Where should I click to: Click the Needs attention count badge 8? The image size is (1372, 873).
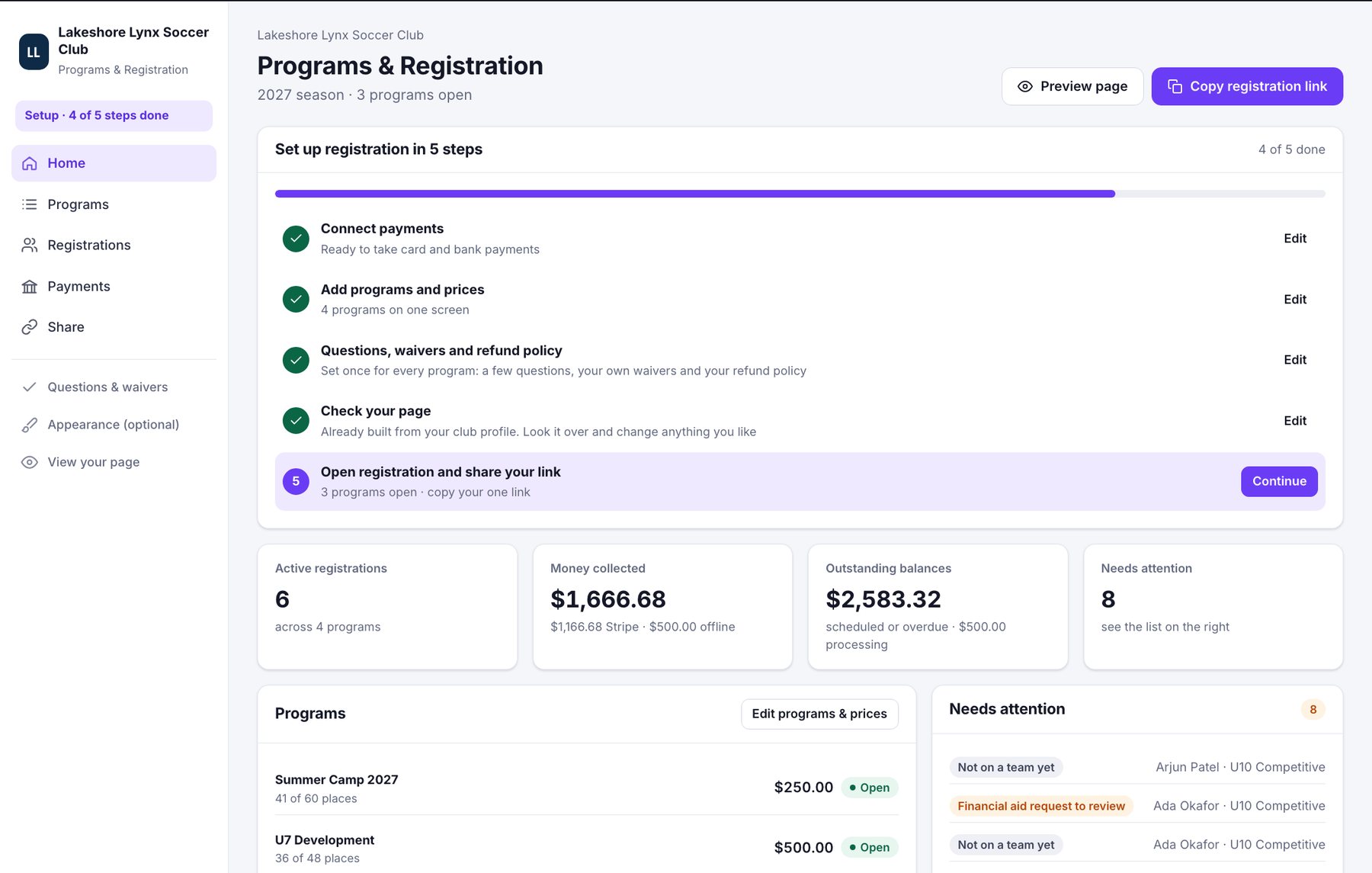coord(1313,710)
